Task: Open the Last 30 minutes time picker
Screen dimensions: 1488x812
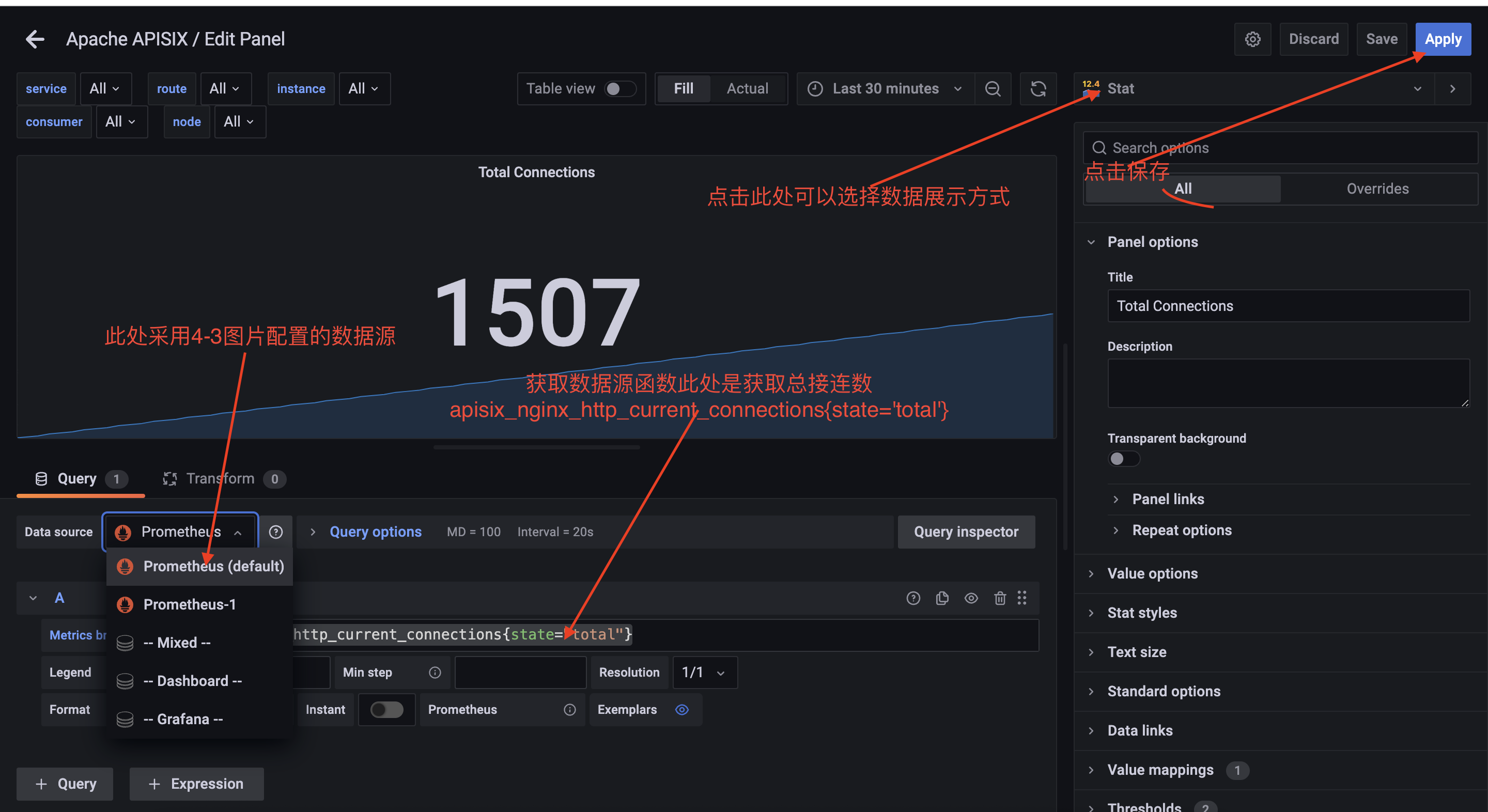Action: tap(885, 89)
